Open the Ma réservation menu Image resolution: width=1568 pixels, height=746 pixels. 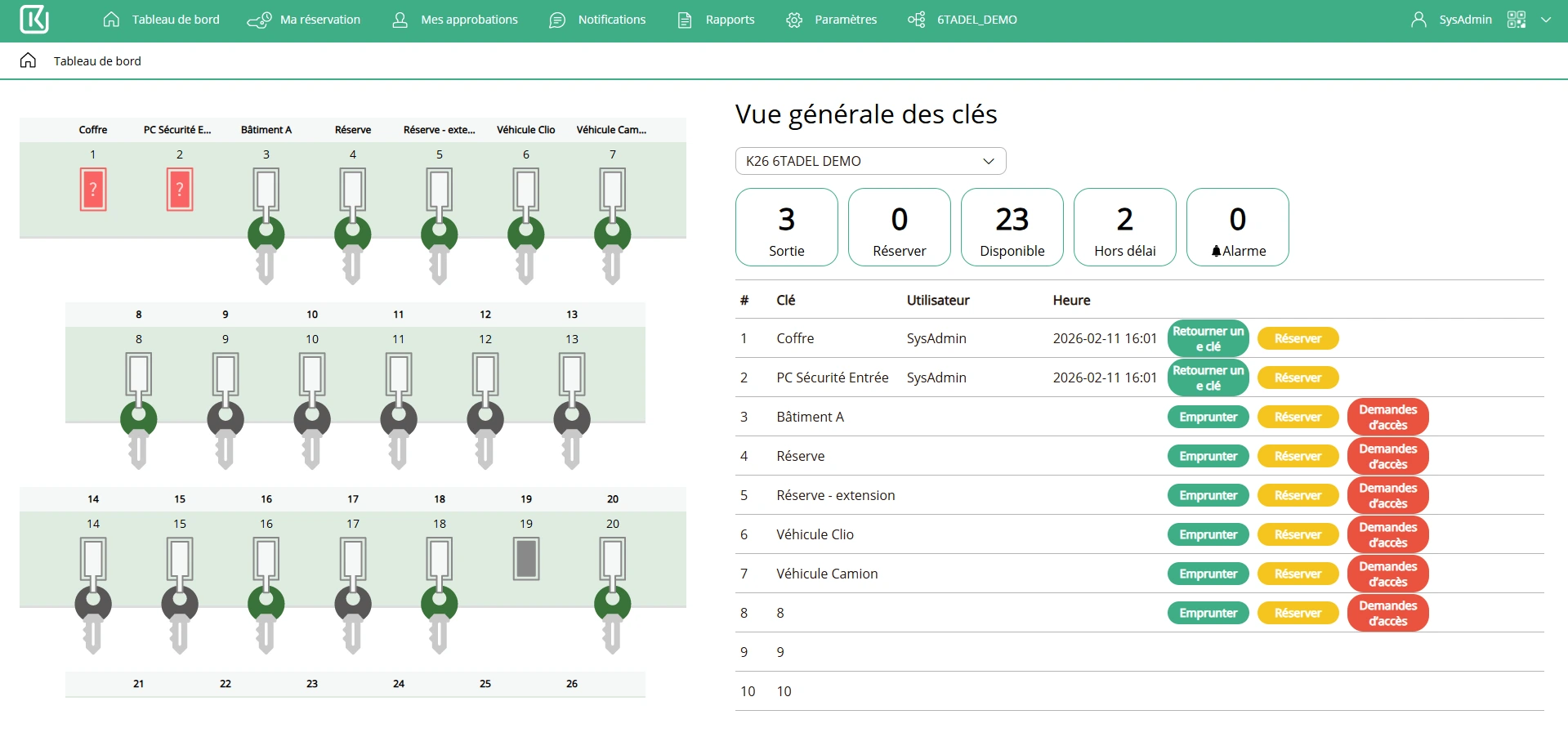pos(304,20)
